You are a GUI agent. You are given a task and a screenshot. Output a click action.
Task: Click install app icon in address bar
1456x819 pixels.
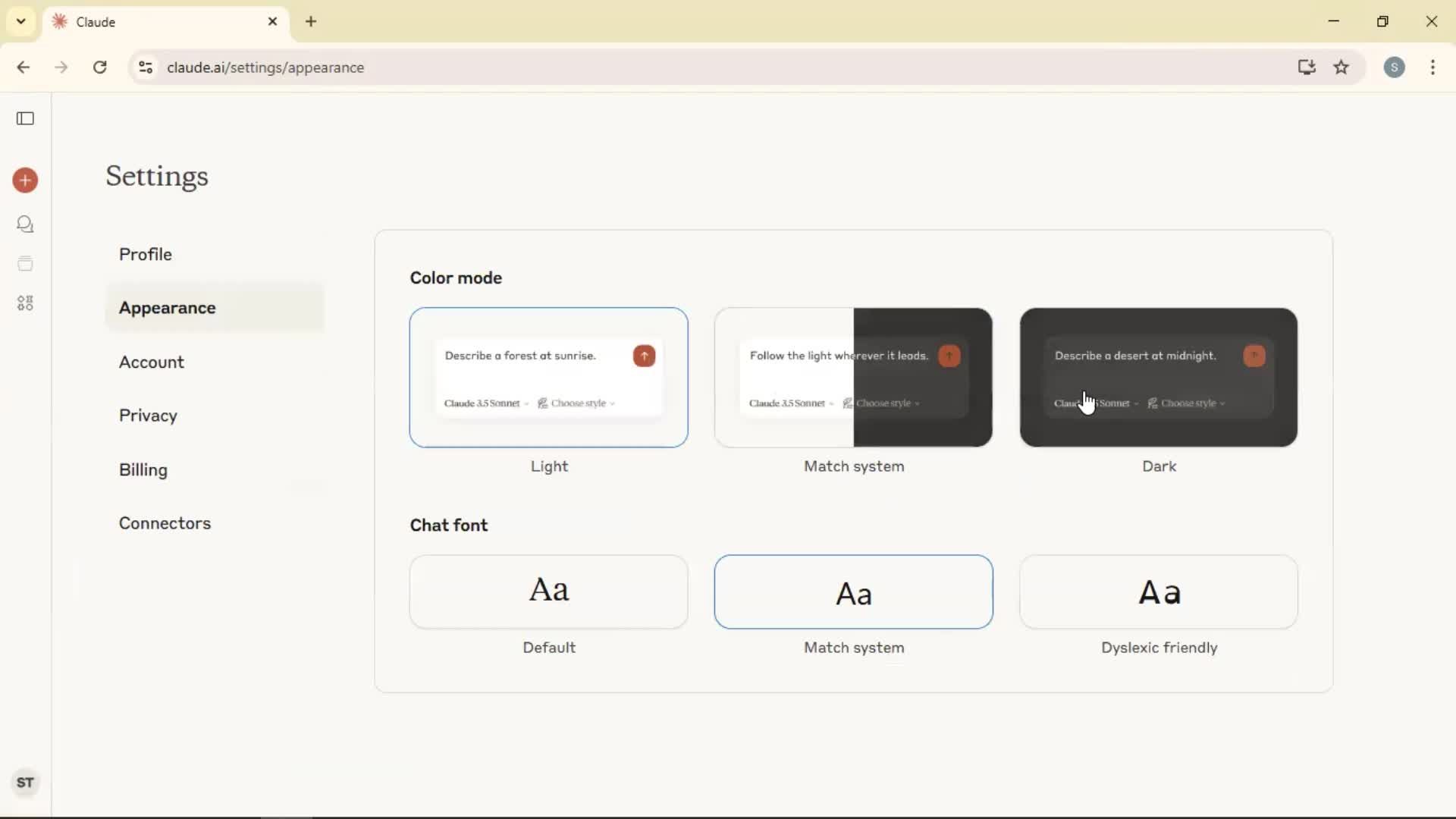pos(1306,67)
